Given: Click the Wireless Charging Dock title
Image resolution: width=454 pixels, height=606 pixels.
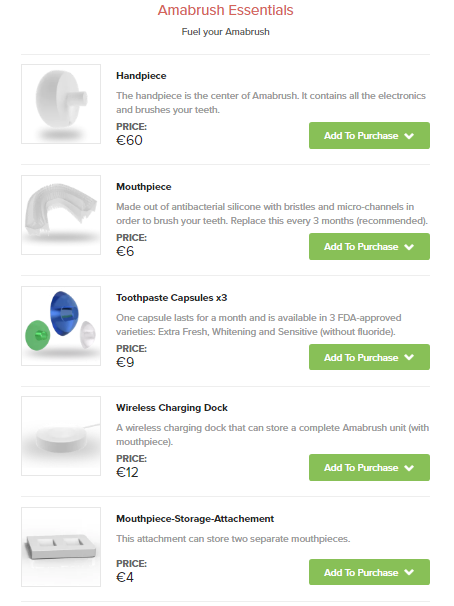Looking at the screenshot, I should tap(172, 408).
